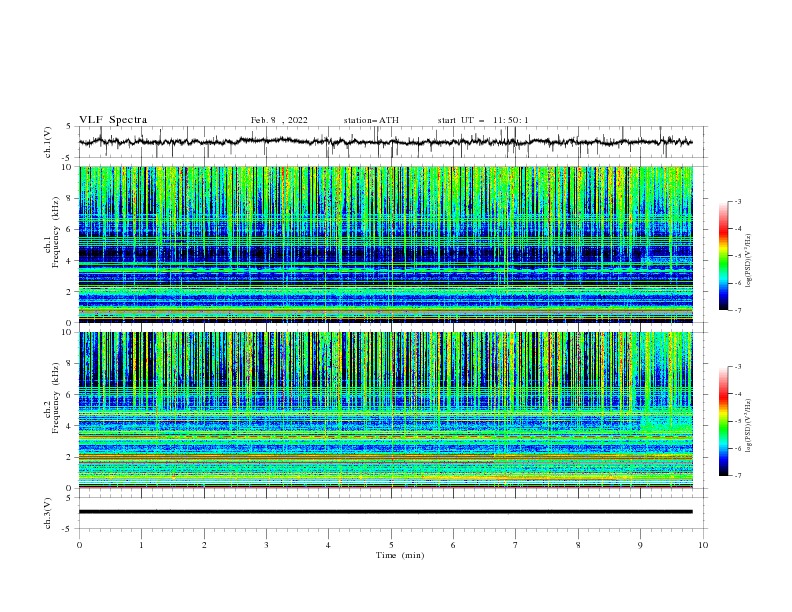Click the log(PSD) label beside ch.1 colorbar

pyautogui.click(x=749, y=261)
